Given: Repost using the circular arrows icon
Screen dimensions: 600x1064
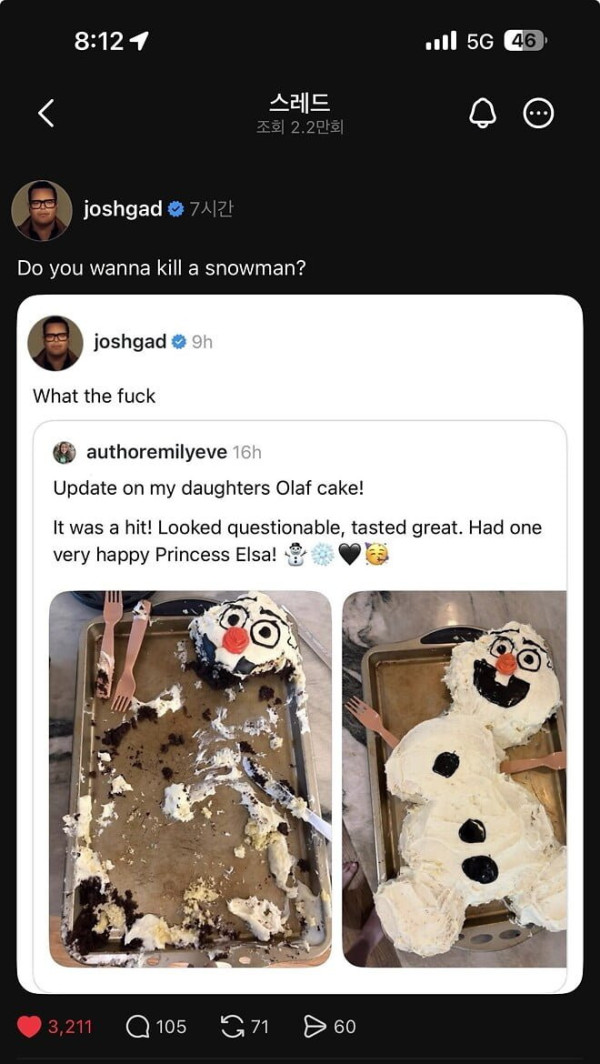Looking at the screenshot, I should tap(233, 1027).
